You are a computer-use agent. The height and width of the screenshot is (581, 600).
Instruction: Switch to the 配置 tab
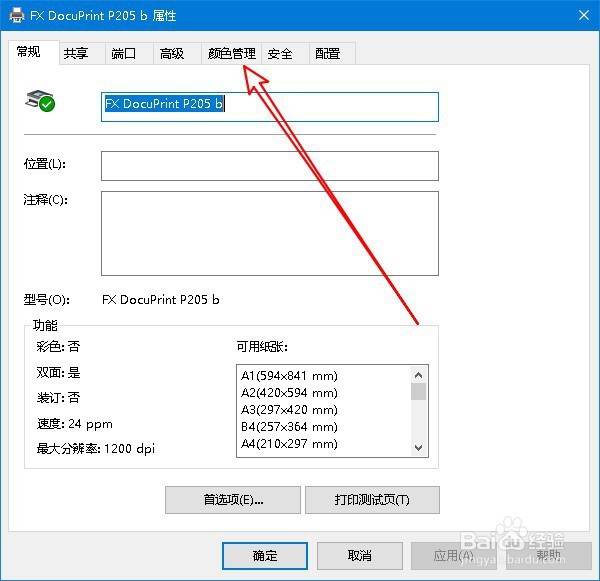click(x=332, y=53)
